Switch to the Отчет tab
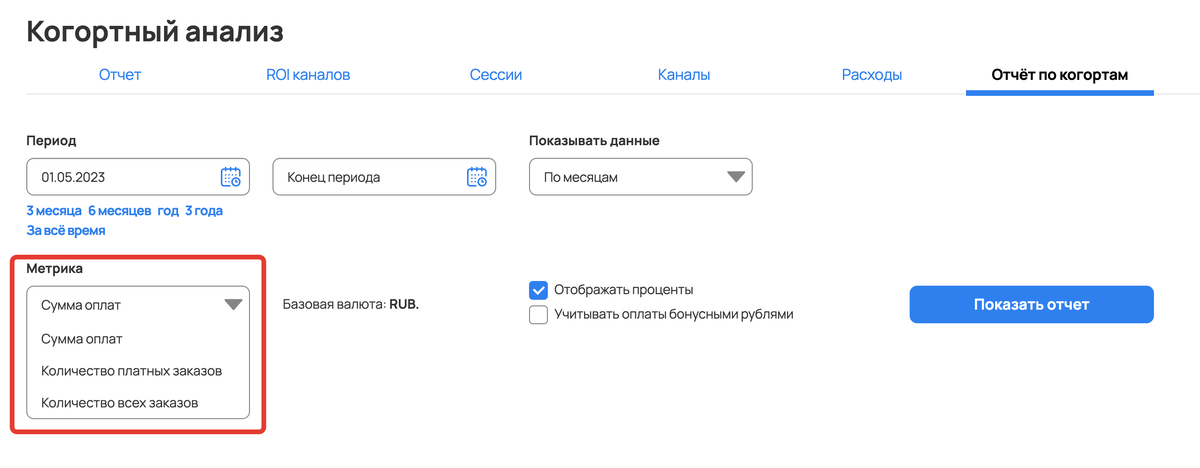The image size is (1200, 468). pos(120,75)
